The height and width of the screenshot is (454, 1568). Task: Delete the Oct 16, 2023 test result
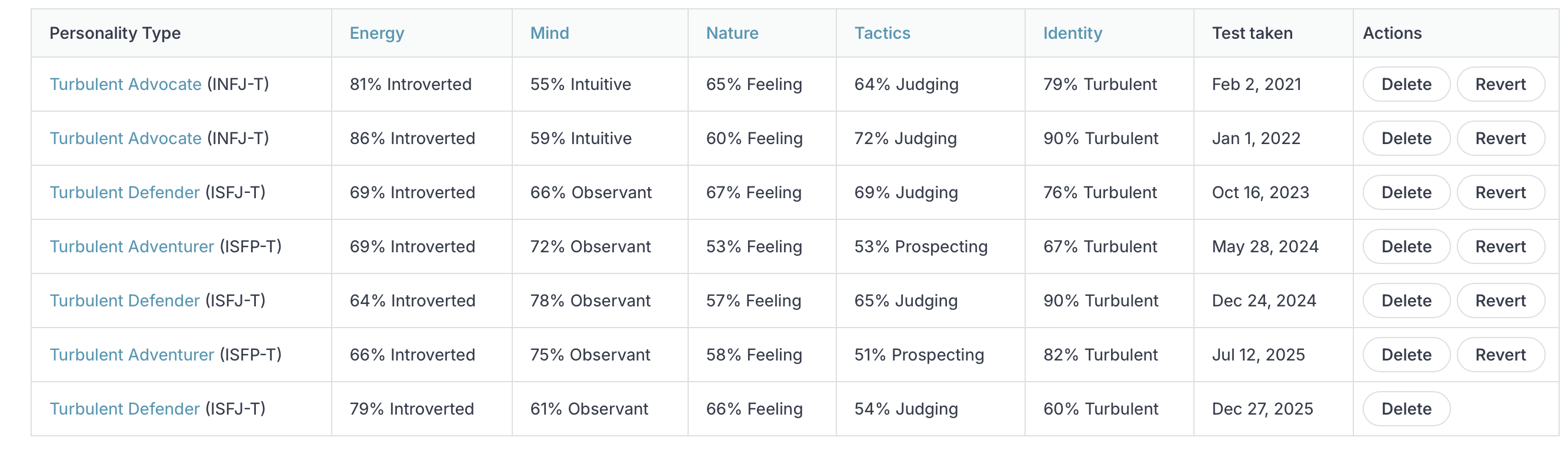pyautogui.click(x=1406, y=192)
